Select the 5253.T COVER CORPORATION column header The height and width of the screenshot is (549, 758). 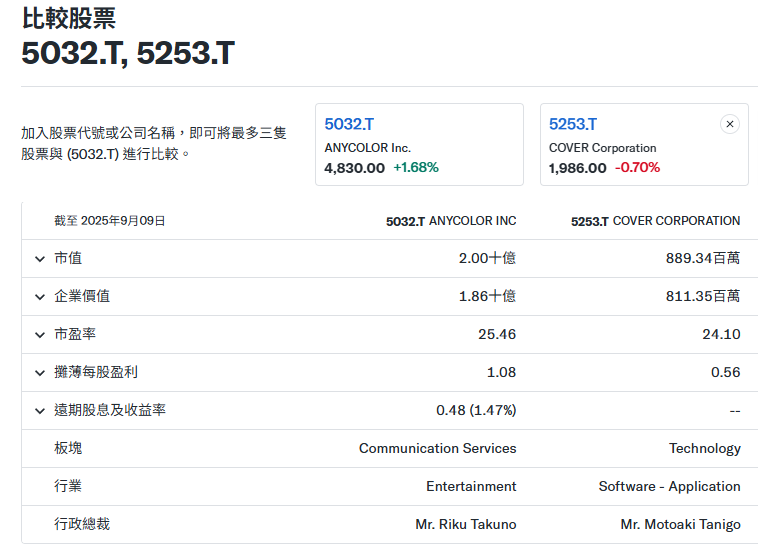[655, 221]
